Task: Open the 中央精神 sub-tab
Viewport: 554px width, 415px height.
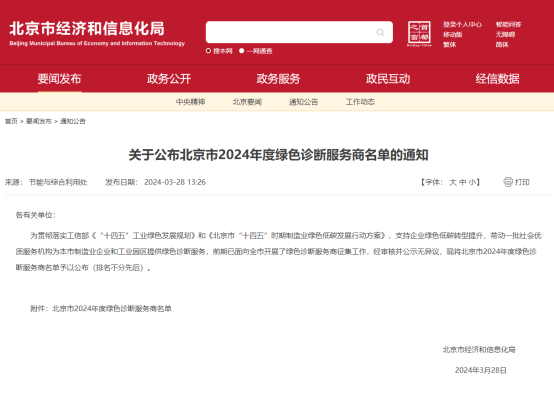Action: (190, 102)
